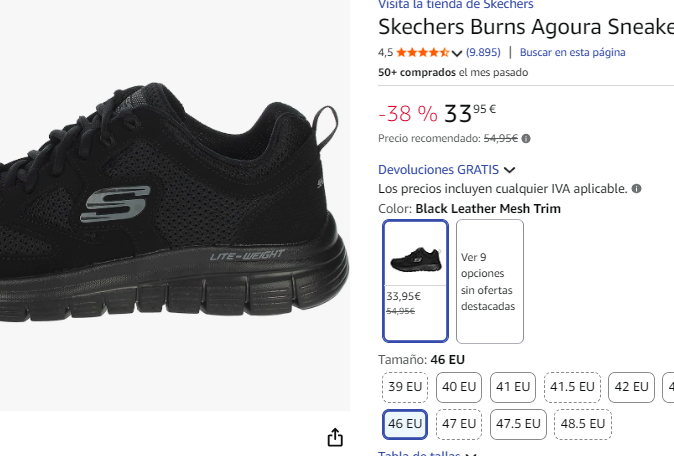Viewport: 674px width, 456px height.
Task: Open the Skechers store link
Action: coord(455,5)
